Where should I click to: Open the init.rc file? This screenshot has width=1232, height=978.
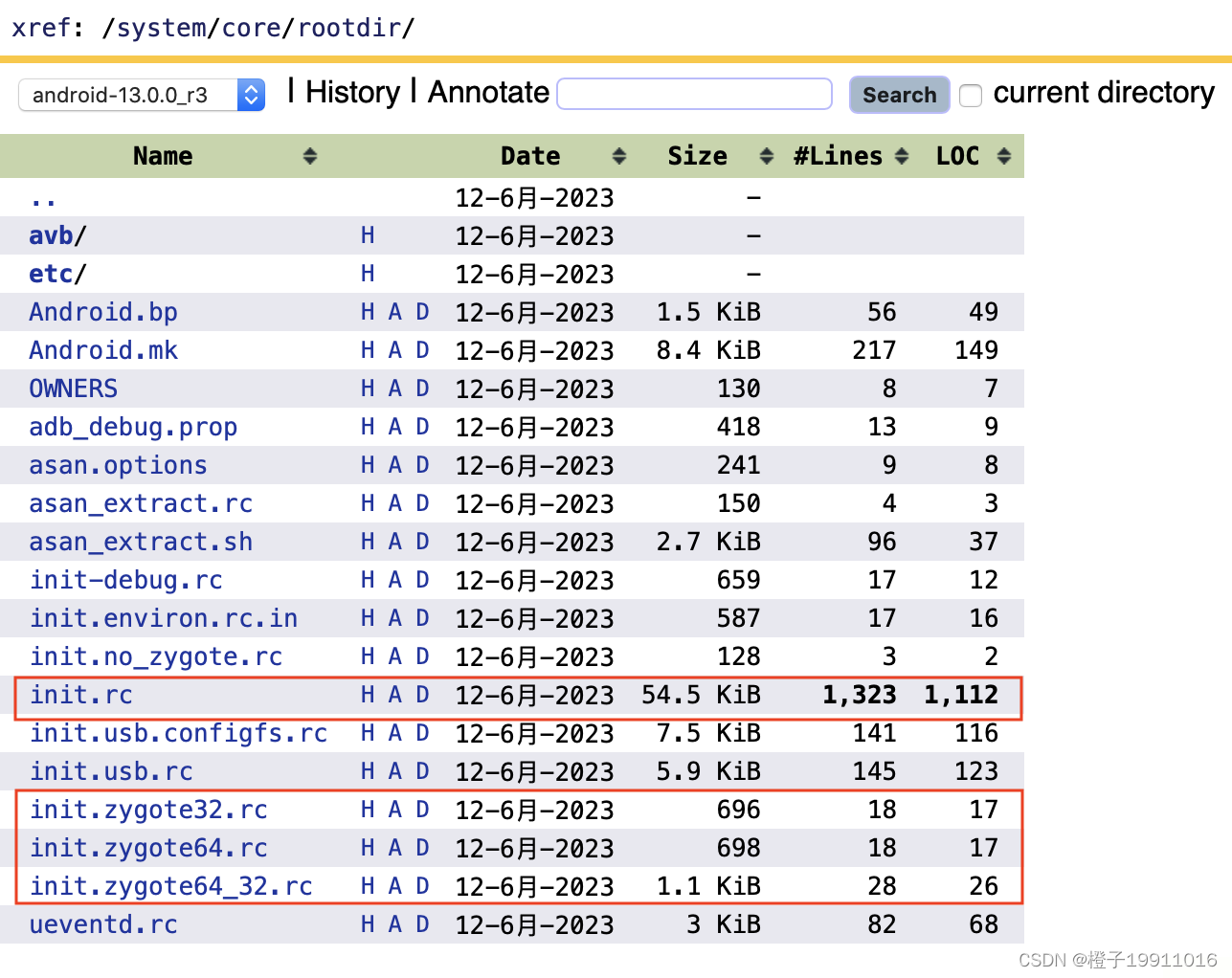[80, 695]
